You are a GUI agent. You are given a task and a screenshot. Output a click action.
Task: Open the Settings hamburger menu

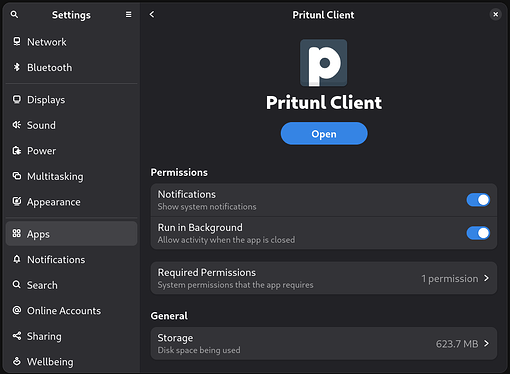click(x=128, y=15)
